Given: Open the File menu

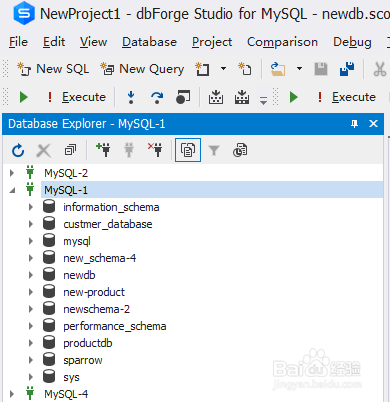Looking at the screenshot, I should (18, 42).
